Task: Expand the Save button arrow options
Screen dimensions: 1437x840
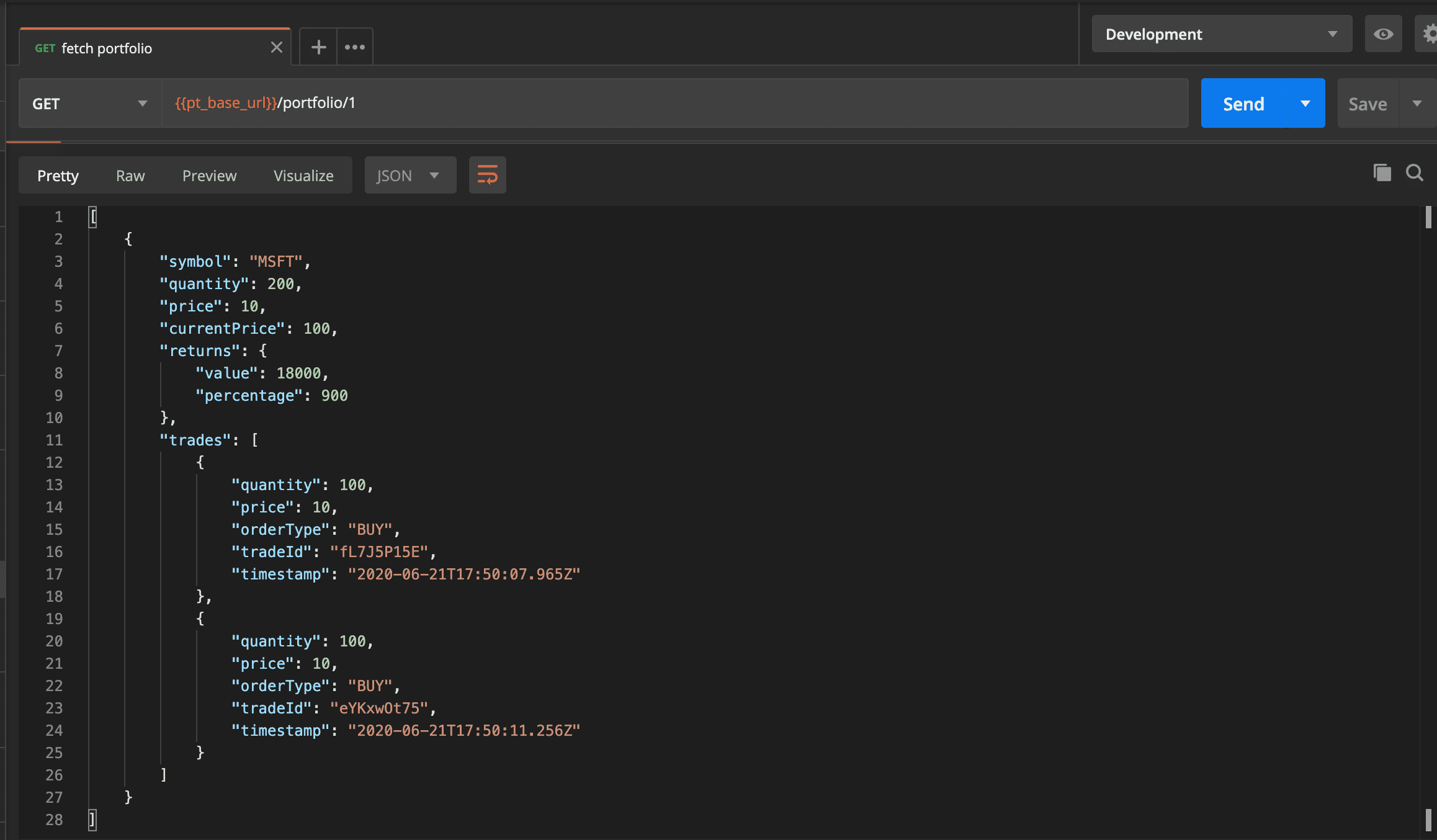Action: click(x=1417, y=104)
